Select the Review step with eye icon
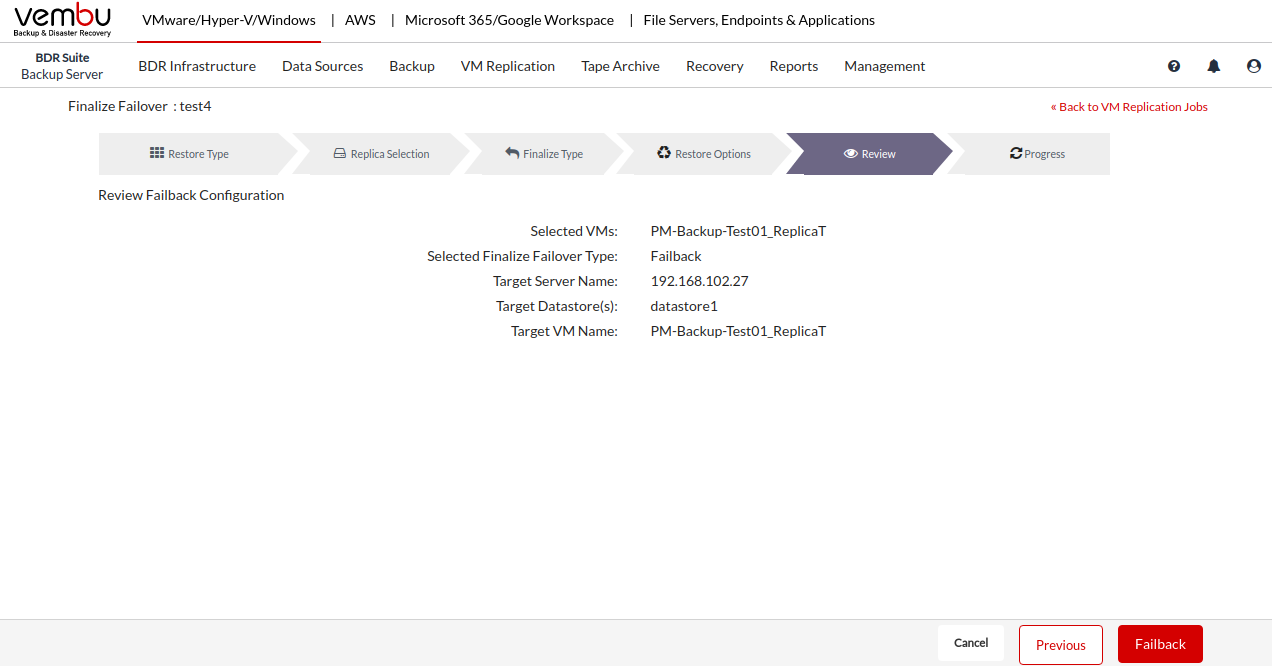Screen dimensions: 1272x666 pyautogui.click(x=869, y=154)
